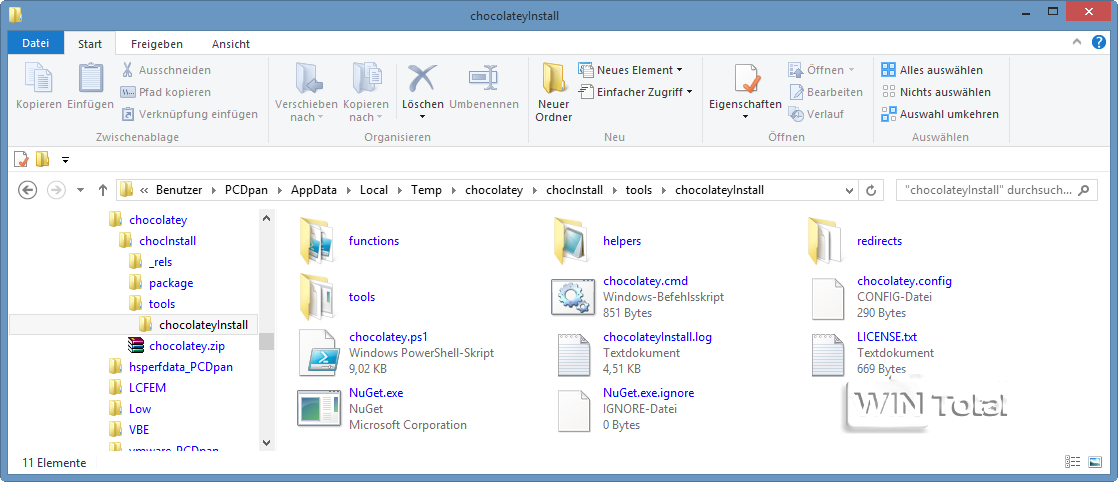The height and width of the screenshot is (482, 1118).
Task: Open Help with the question mark icon
Action: pyautogui.click(x=1099, y=42)
